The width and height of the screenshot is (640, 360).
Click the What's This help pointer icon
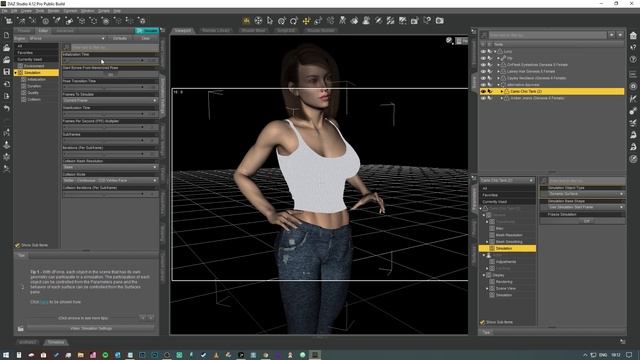[x=633, y=47]
